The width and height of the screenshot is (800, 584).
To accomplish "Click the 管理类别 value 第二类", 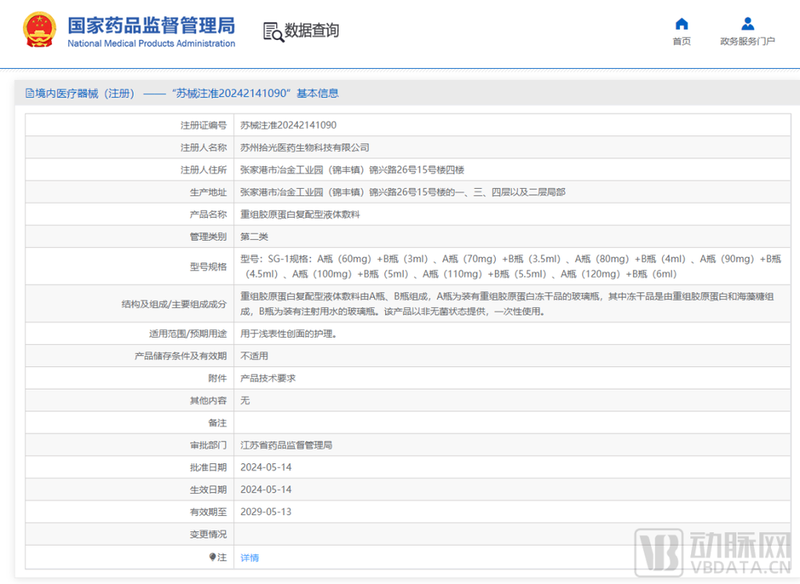I will [255, 237].
